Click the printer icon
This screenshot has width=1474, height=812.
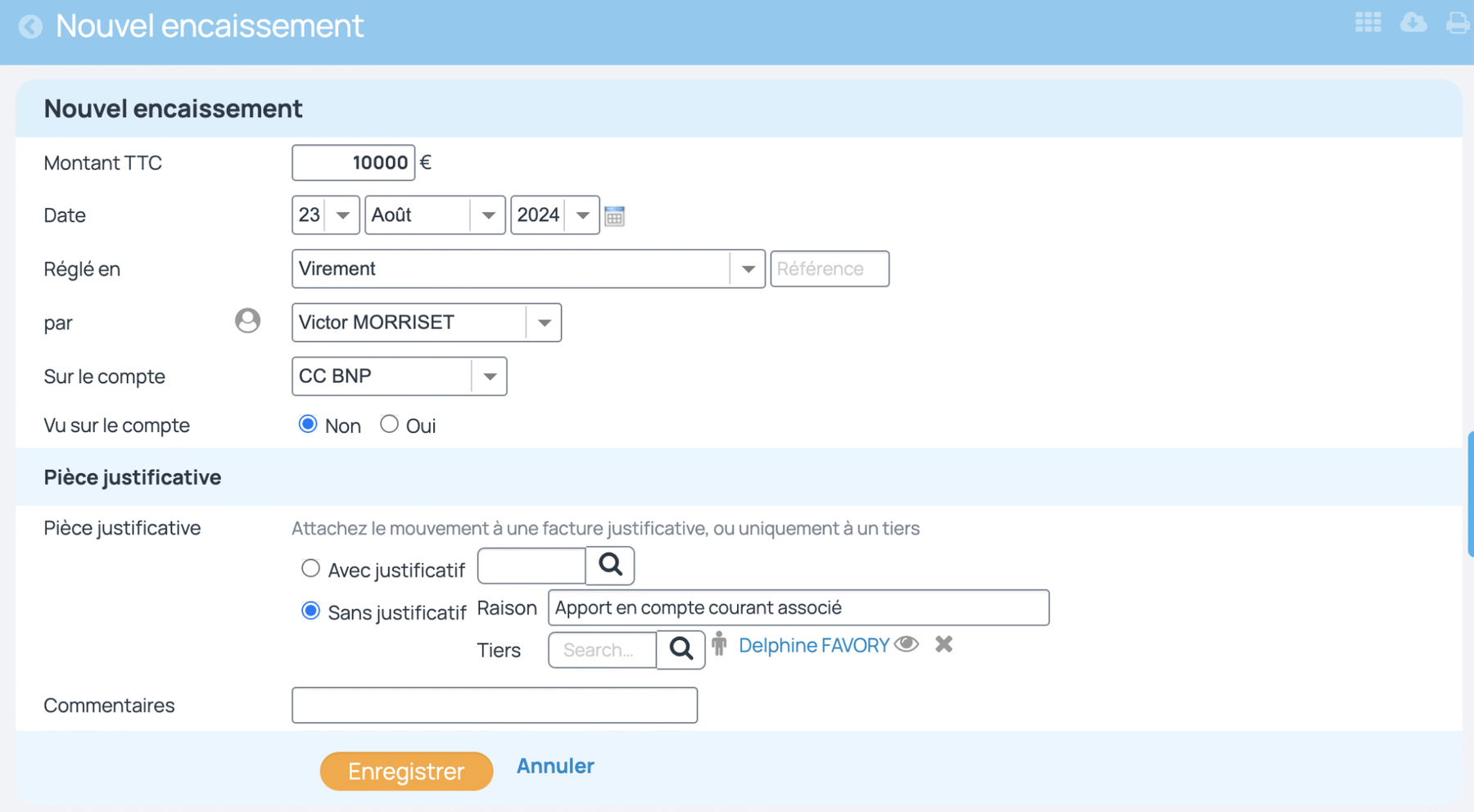(x=1458, y=22)
